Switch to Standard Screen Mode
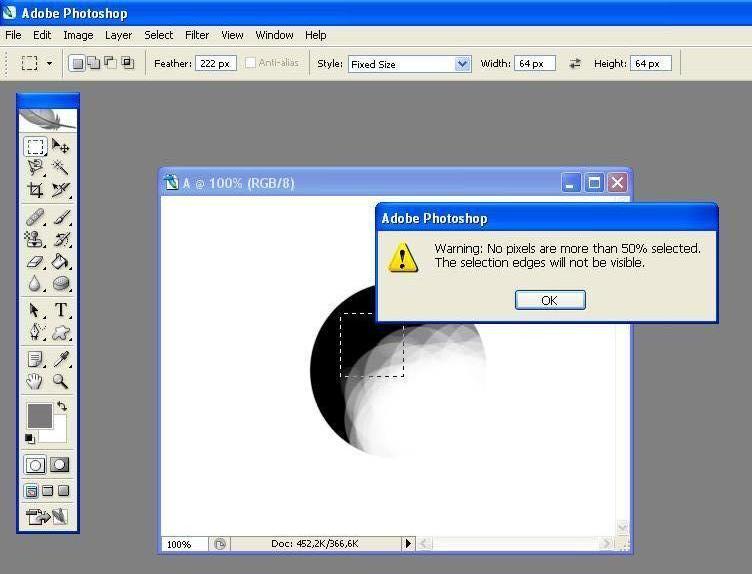The image size is (752, 574). pyautogui.click(x=31, y=491)
